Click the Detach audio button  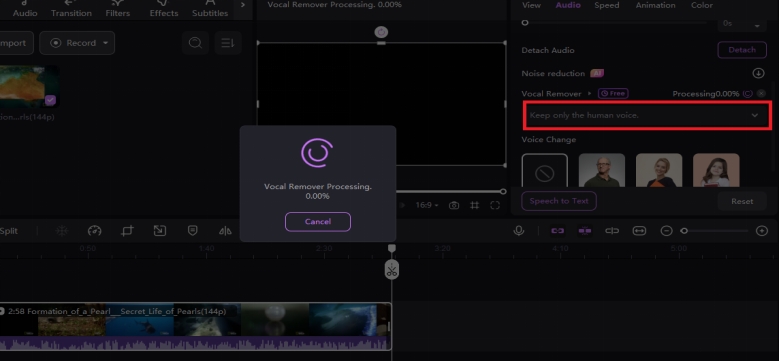click(742, 50)
